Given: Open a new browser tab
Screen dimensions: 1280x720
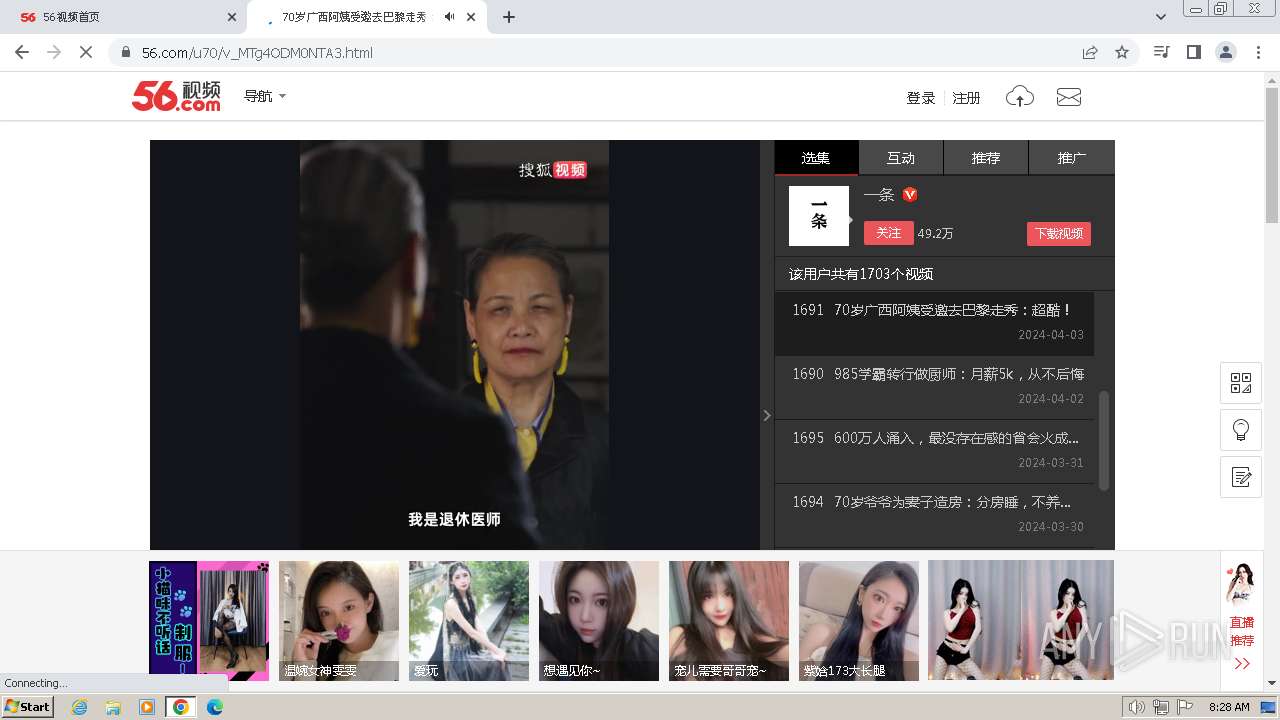Looking at the screenshot, I should pos(509,17).
